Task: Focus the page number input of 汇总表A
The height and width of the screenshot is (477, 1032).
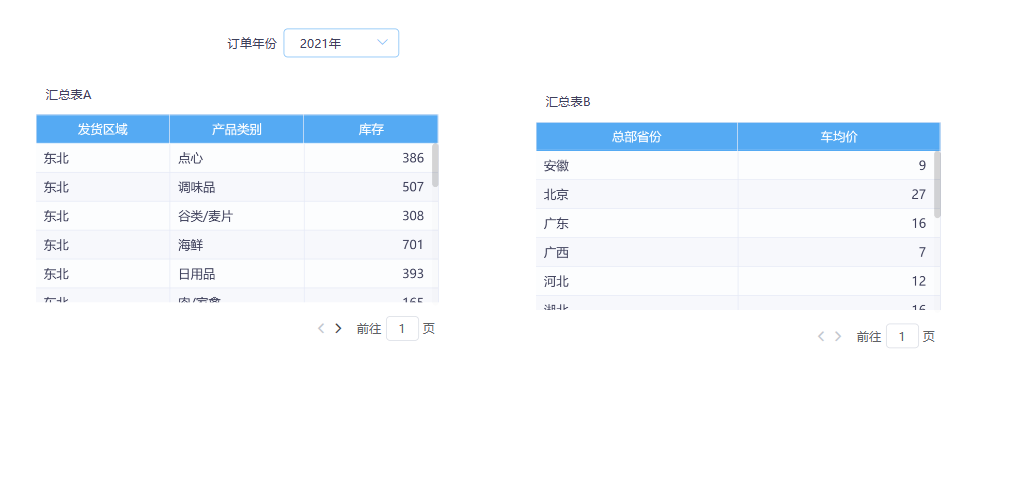Action: 402,328
